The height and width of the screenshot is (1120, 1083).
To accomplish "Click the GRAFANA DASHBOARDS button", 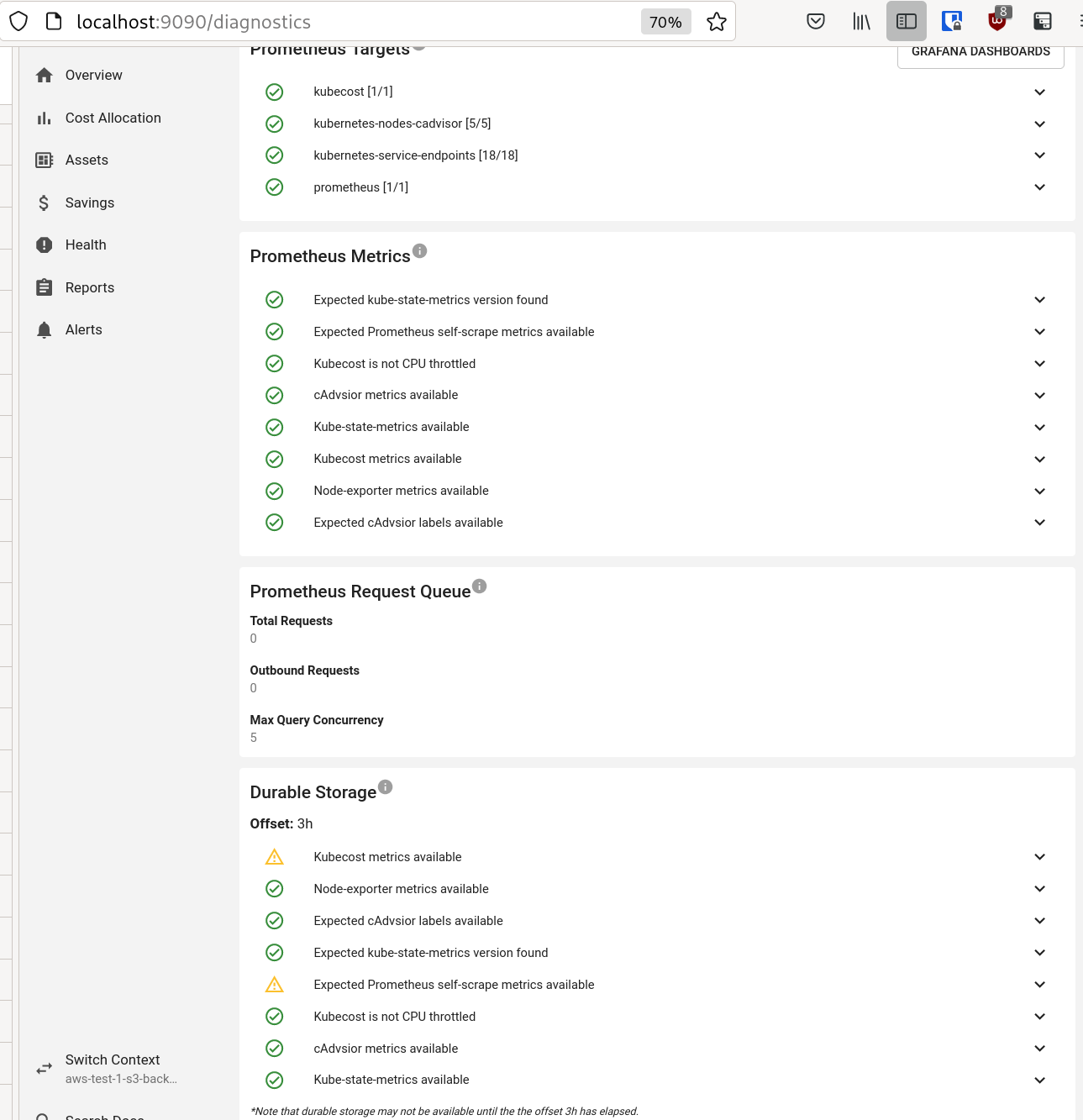I will click(x=980, y=51).
